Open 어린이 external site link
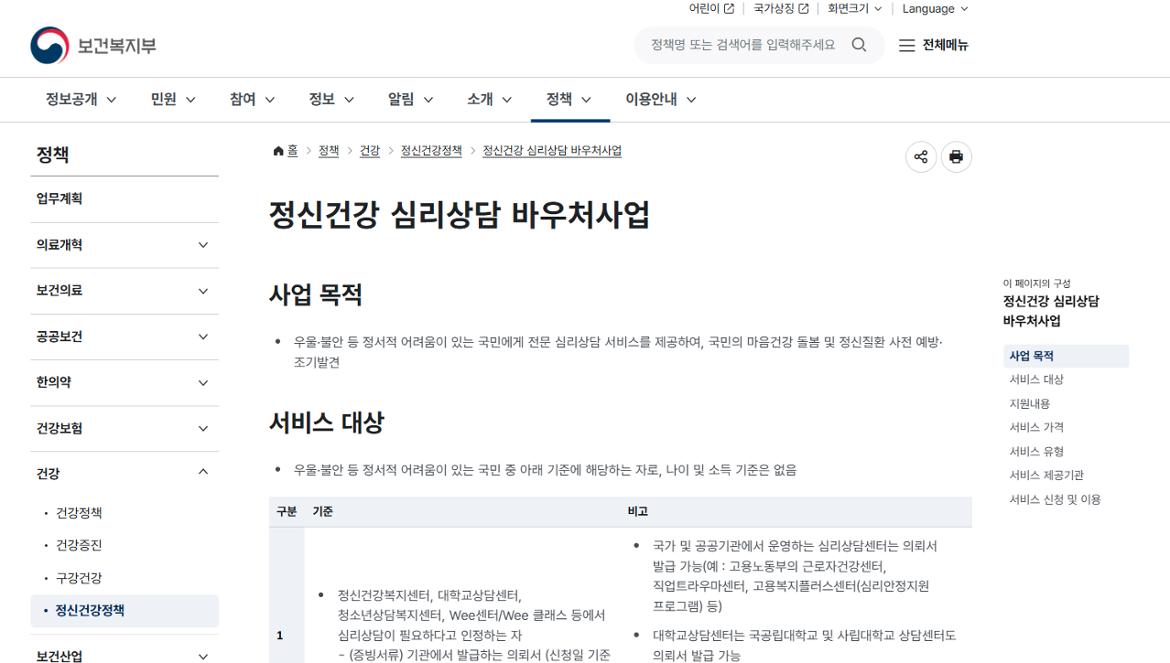Image resolution: width=1170 pixels, height=663 pixels. tap(711, 9)
